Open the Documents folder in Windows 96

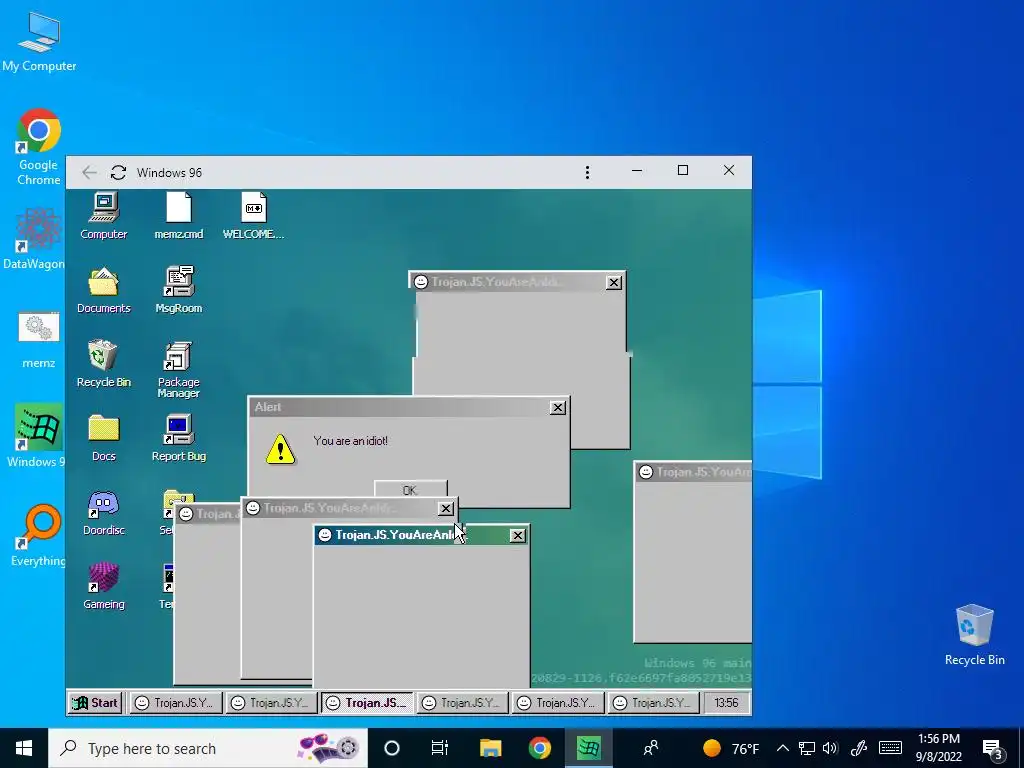click(104, 290)
